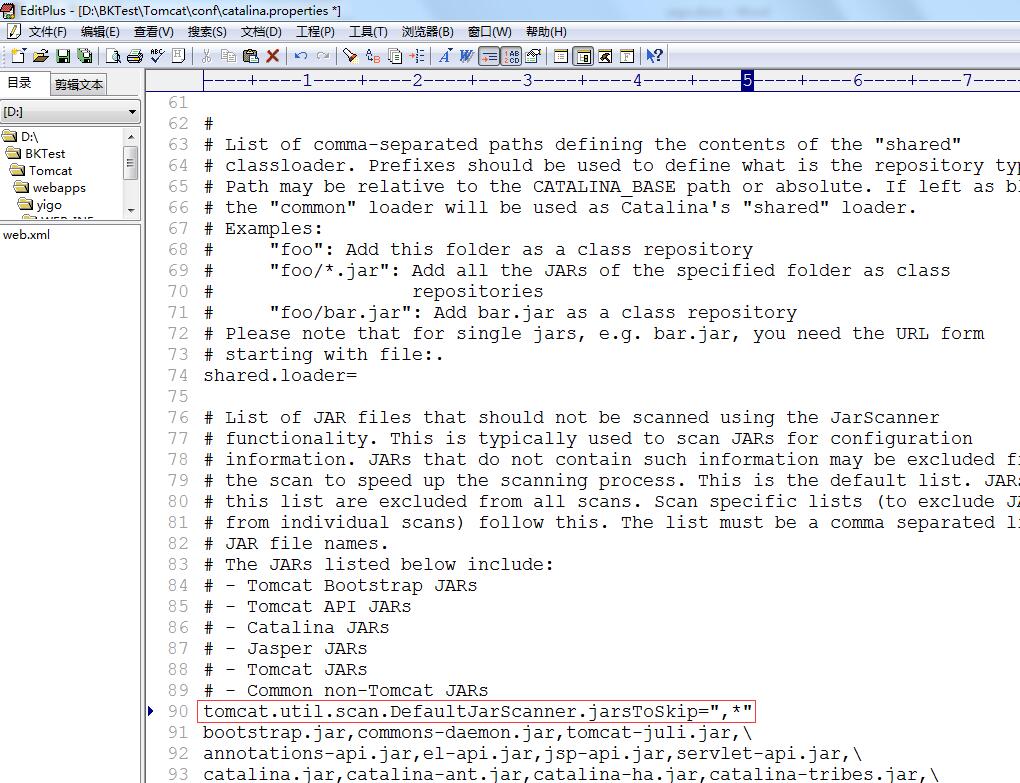
Task: Open Print Preview from toolbar
Action: pos(113,56)
